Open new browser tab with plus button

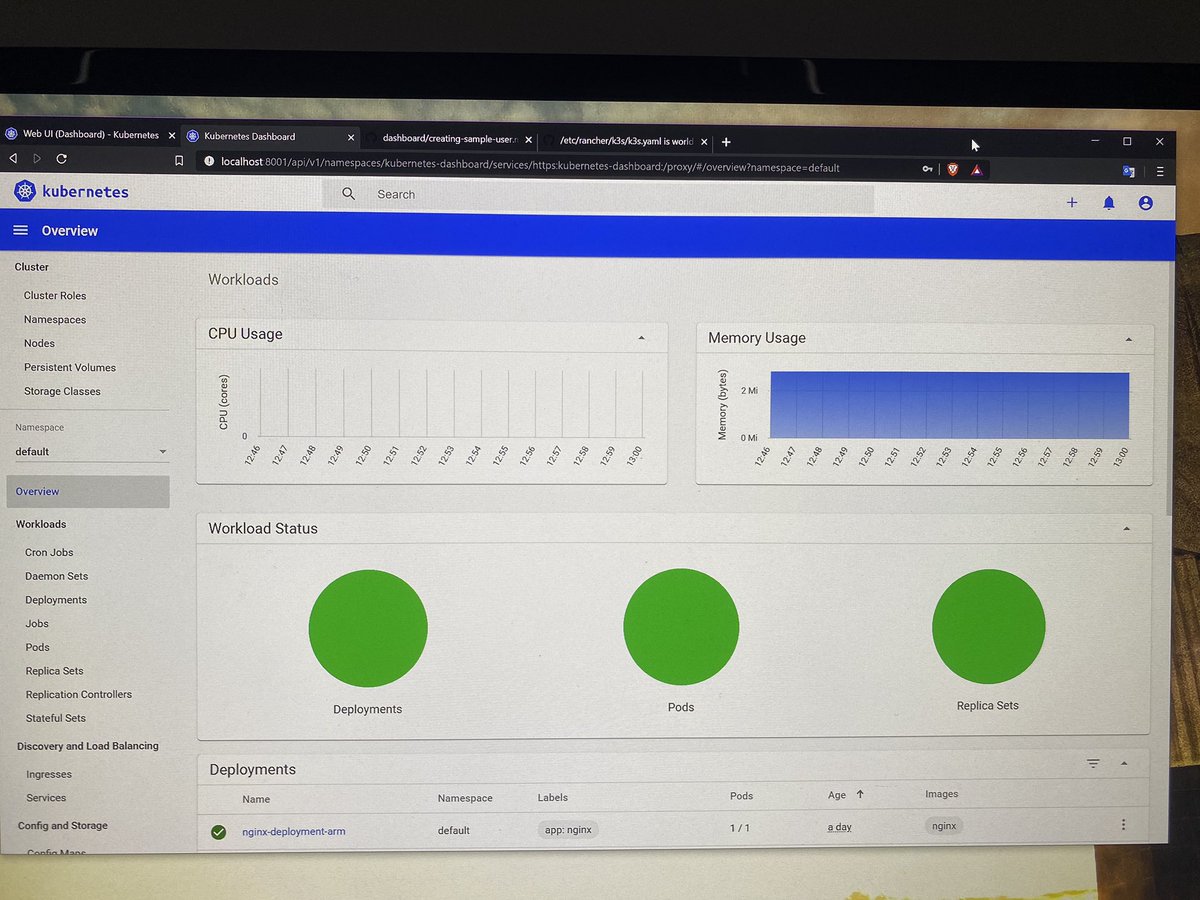726,142
